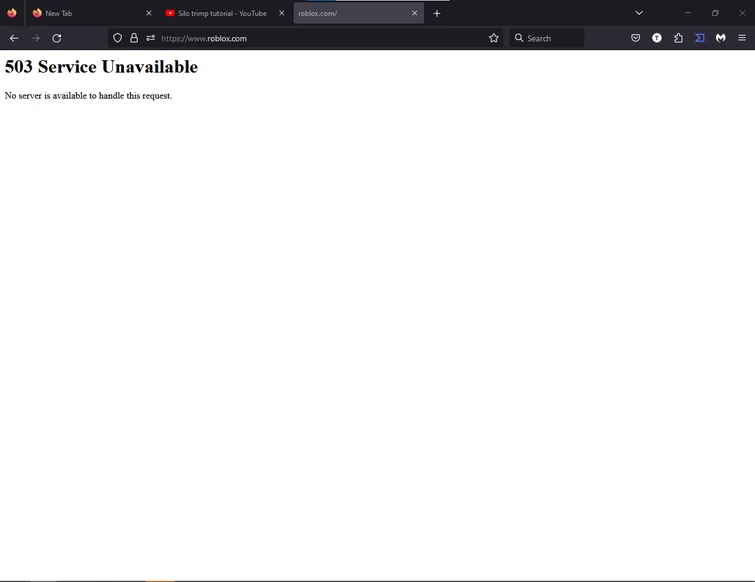
Task: Click the No server is available message
Action: pyautogui.click(x=88, y=96)
